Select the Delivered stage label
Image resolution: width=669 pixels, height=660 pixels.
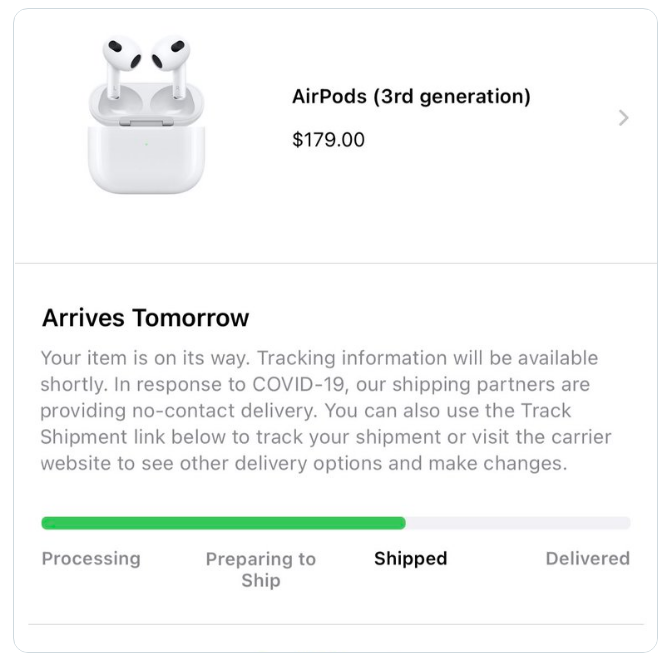587,558
